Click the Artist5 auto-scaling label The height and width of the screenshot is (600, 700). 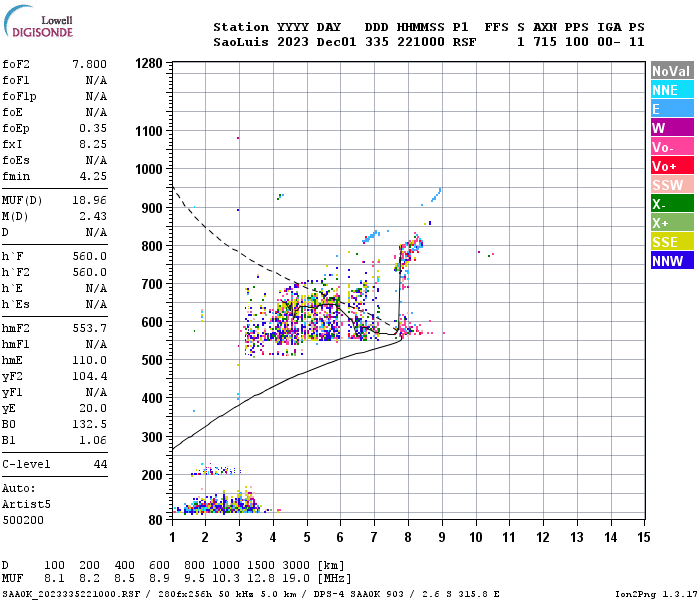tap(26, 504)
